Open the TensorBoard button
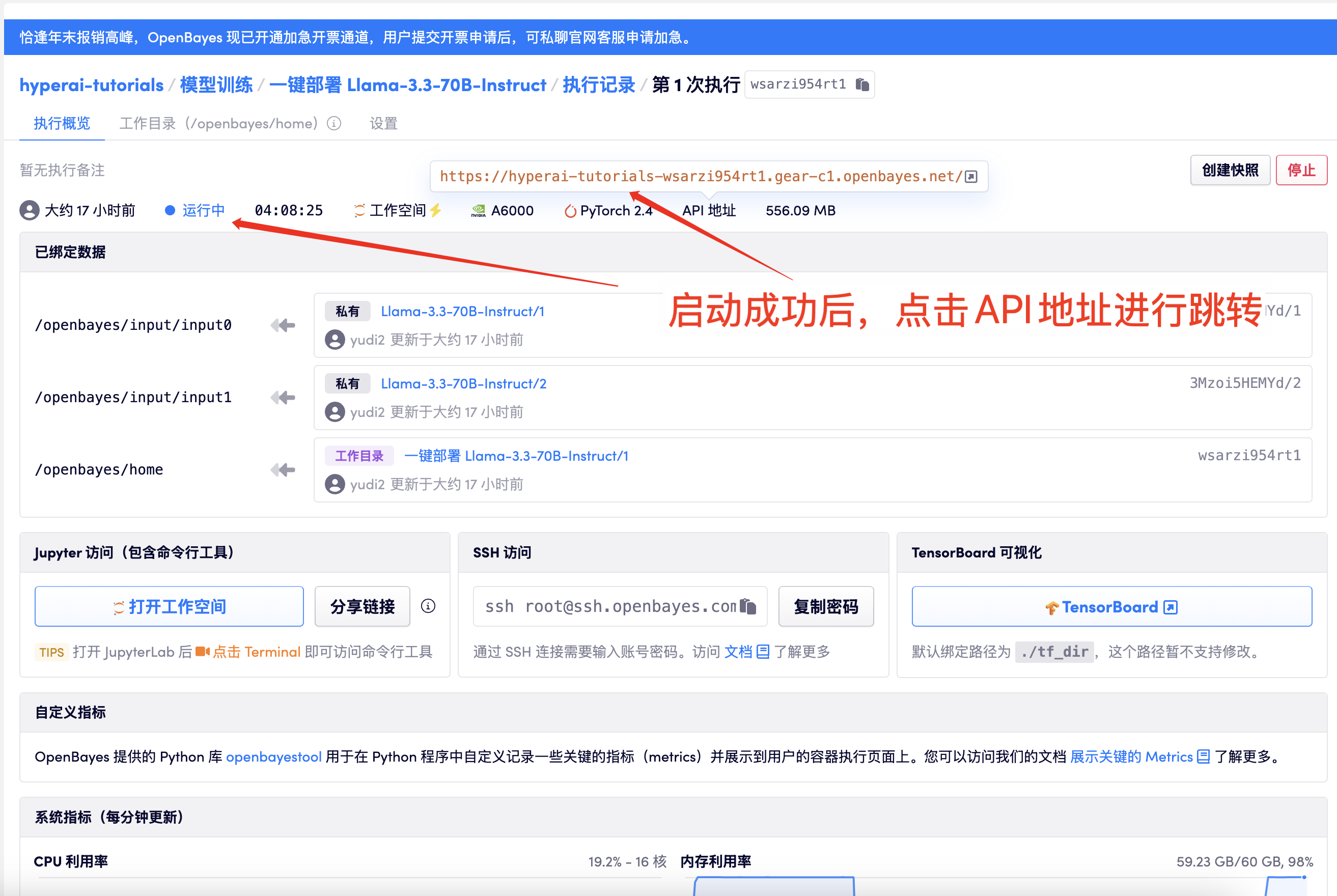This screenshot has height=896, width=1337. (x=1111, y=606)
